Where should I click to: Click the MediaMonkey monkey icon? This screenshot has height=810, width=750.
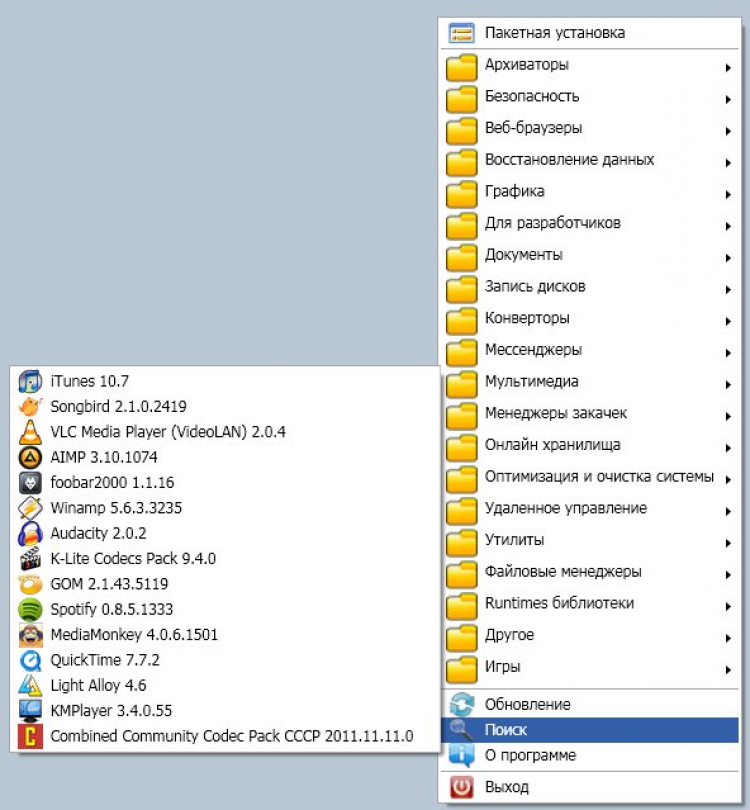click(30, 634)
